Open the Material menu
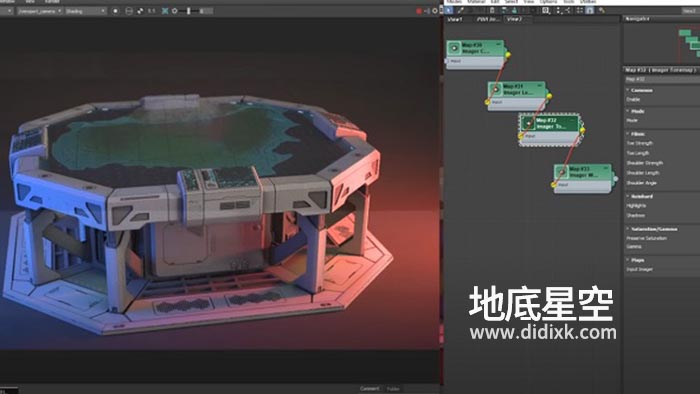The width and height of the screenshot is (700, 394). [x=476, y=2]
